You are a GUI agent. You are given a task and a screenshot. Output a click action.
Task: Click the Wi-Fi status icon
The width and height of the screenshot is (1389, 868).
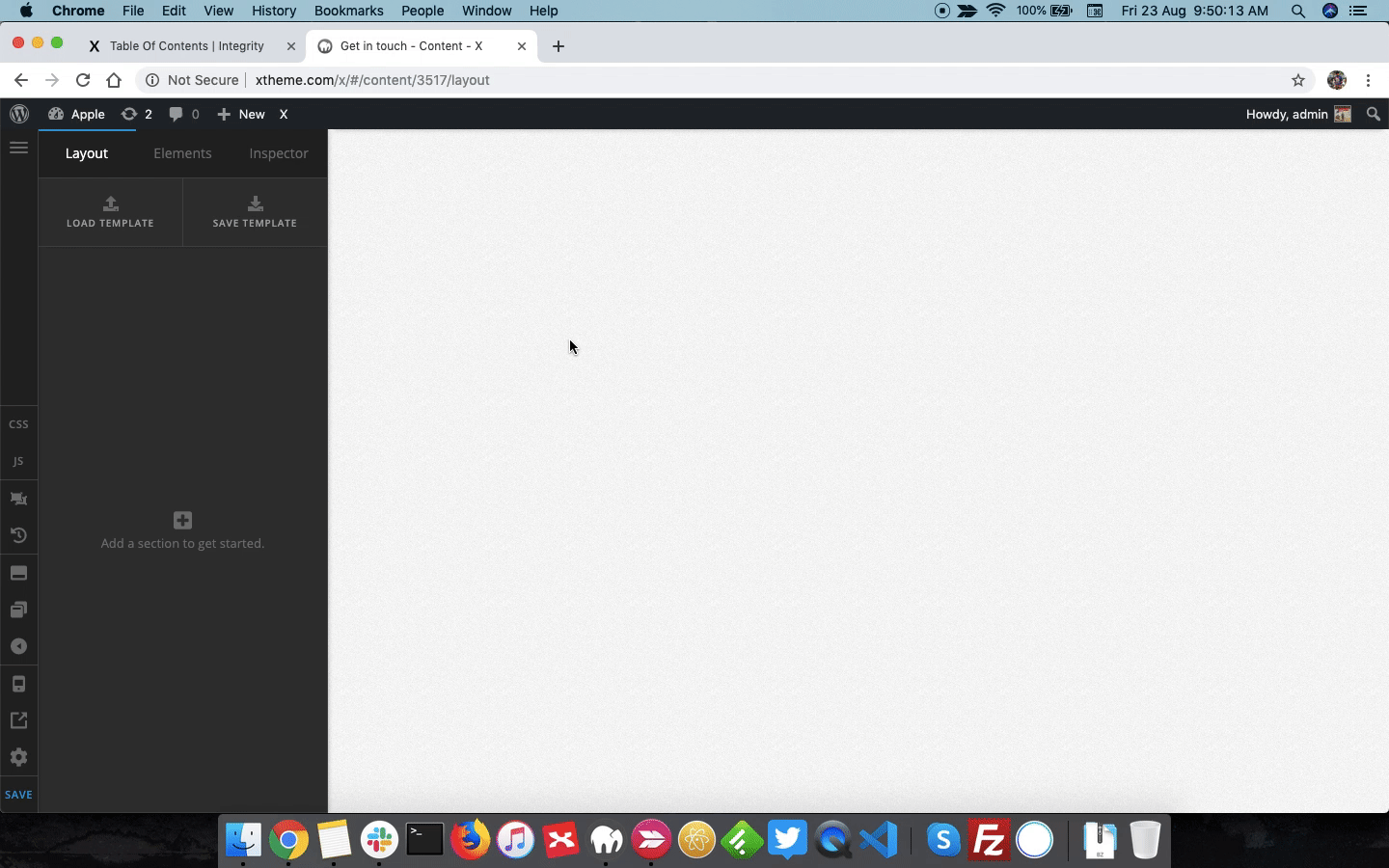(x=996, y=11)
